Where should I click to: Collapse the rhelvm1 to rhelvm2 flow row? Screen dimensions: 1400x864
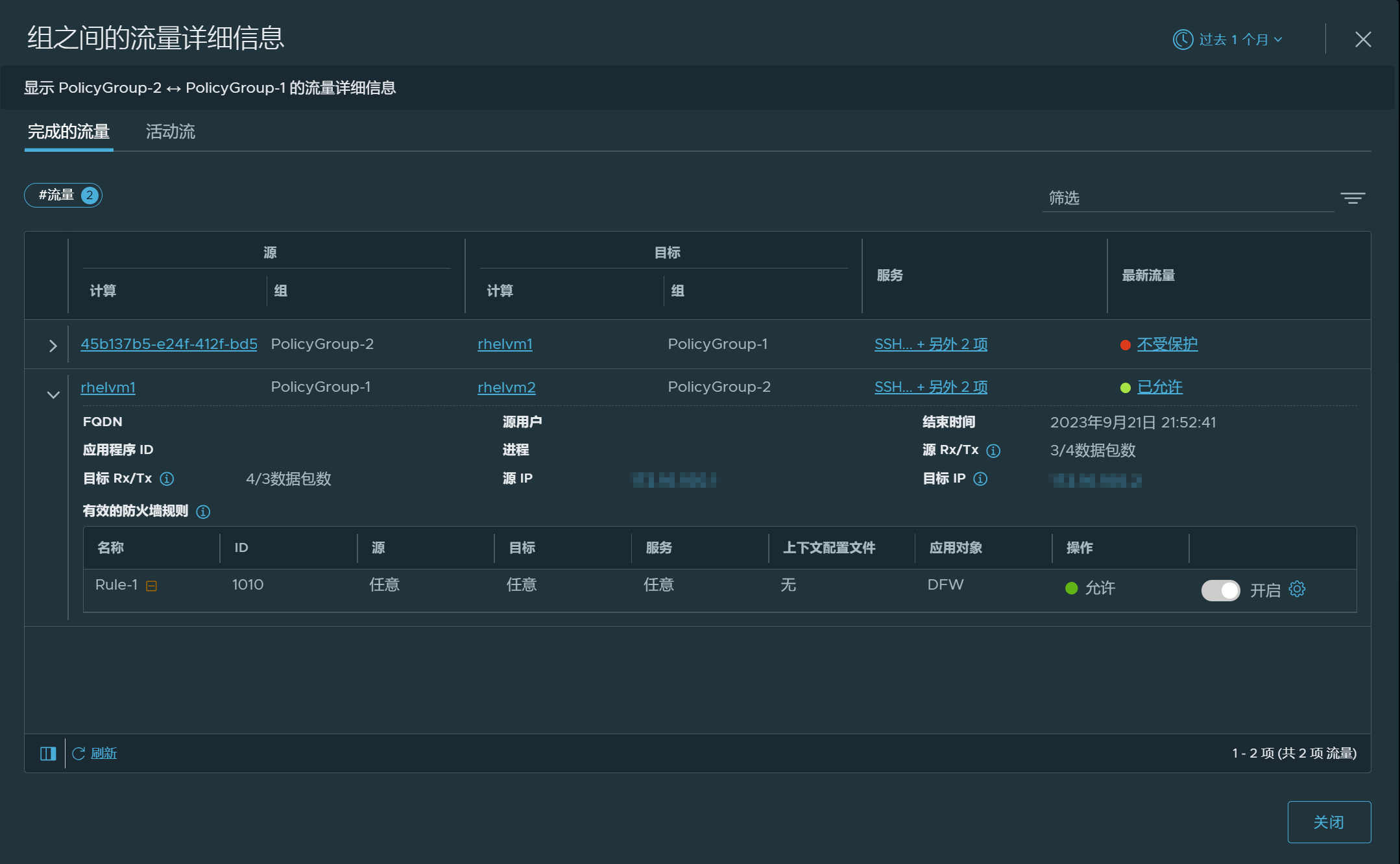53,394
